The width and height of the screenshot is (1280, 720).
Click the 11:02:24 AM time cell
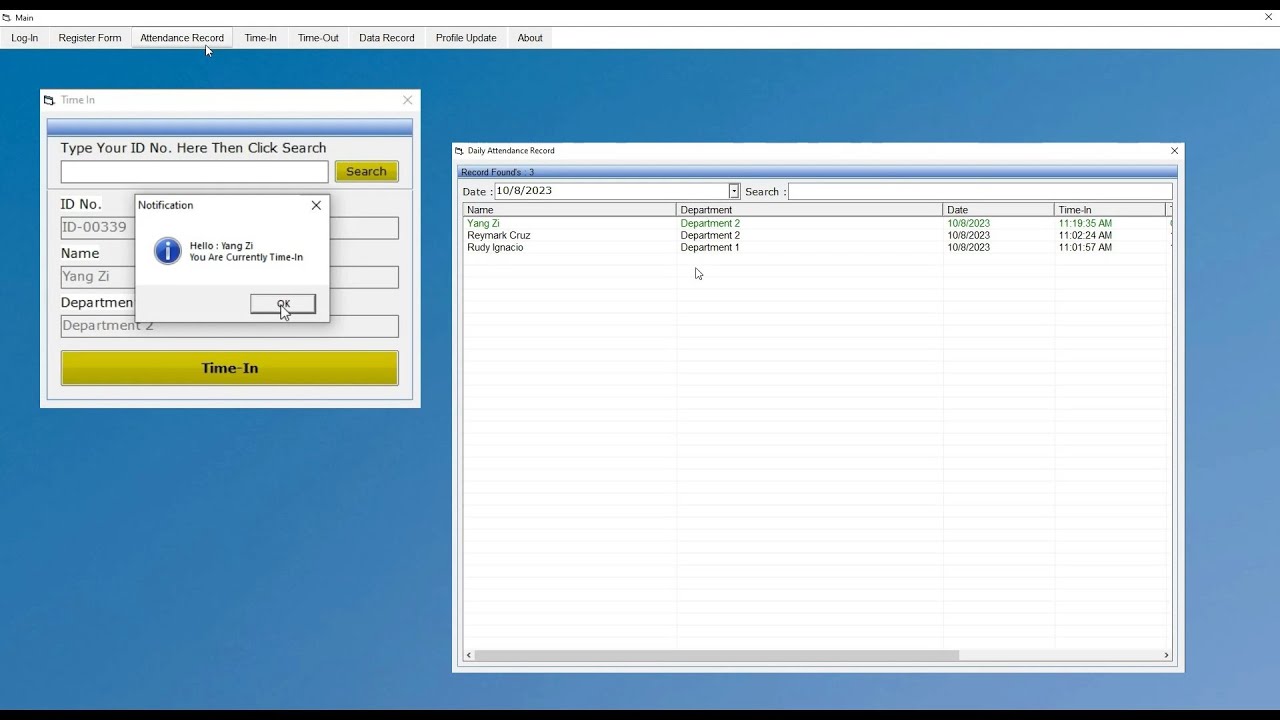coord(1085,236)
